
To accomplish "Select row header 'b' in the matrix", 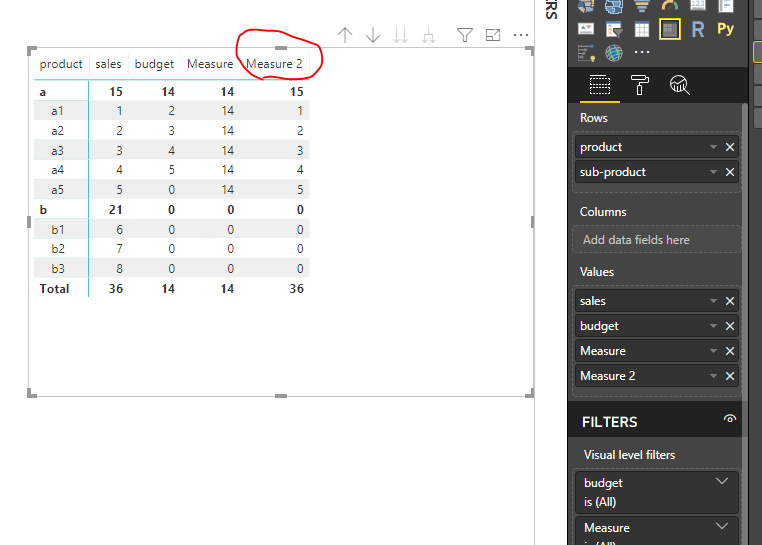I will pyautogui.click(x=43, y=210).
